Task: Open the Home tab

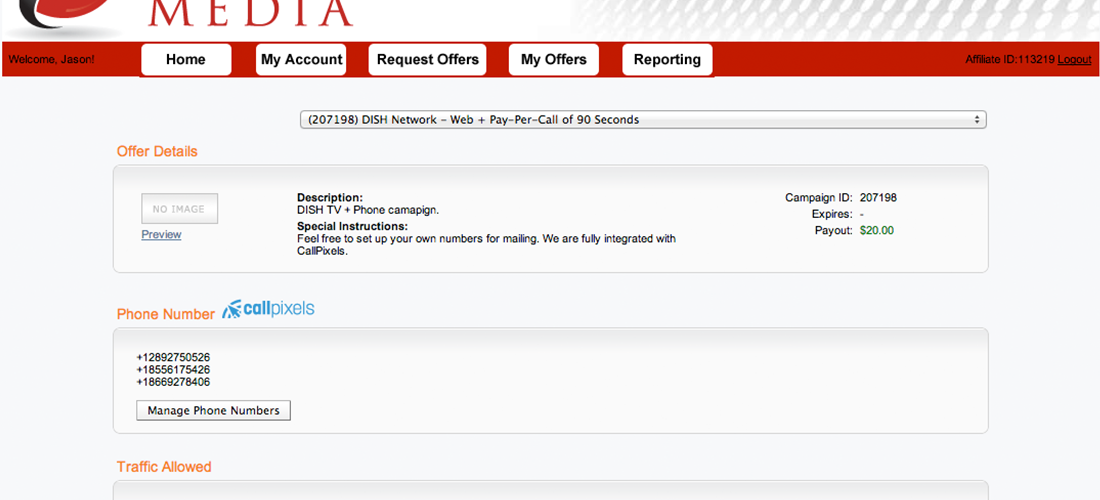Action: pos(186,60)
